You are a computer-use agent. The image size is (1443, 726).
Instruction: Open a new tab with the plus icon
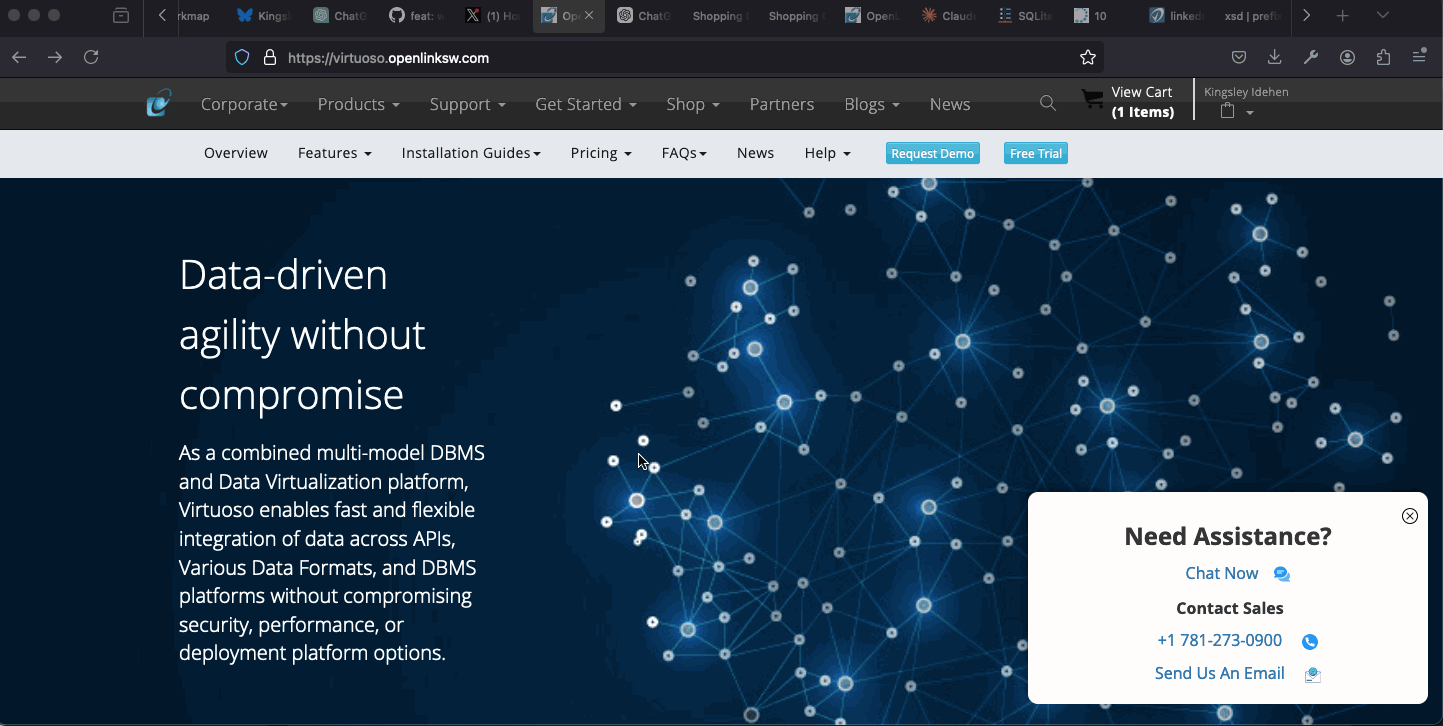click(1343, 16)
